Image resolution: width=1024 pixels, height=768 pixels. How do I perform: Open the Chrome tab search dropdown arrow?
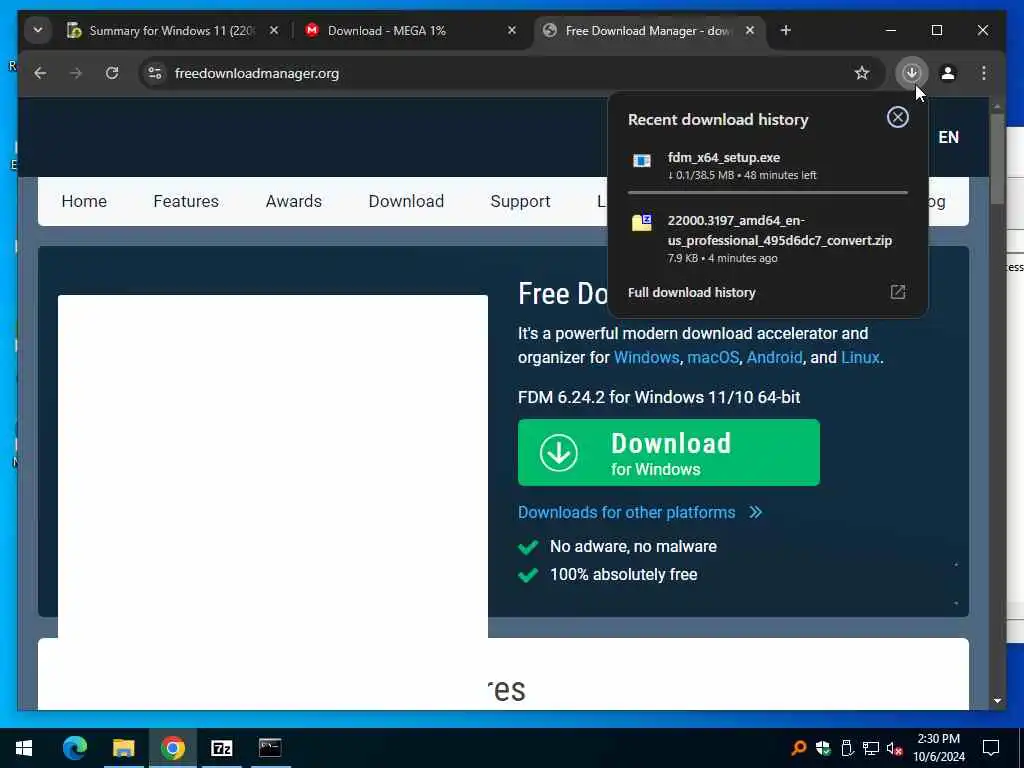pos(38,30)
